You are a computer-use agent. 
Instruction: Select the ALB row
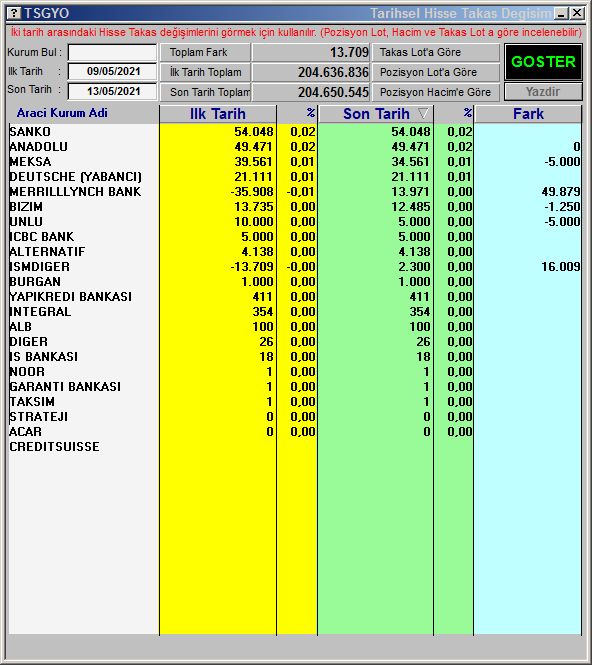click(x=295, y=327)
